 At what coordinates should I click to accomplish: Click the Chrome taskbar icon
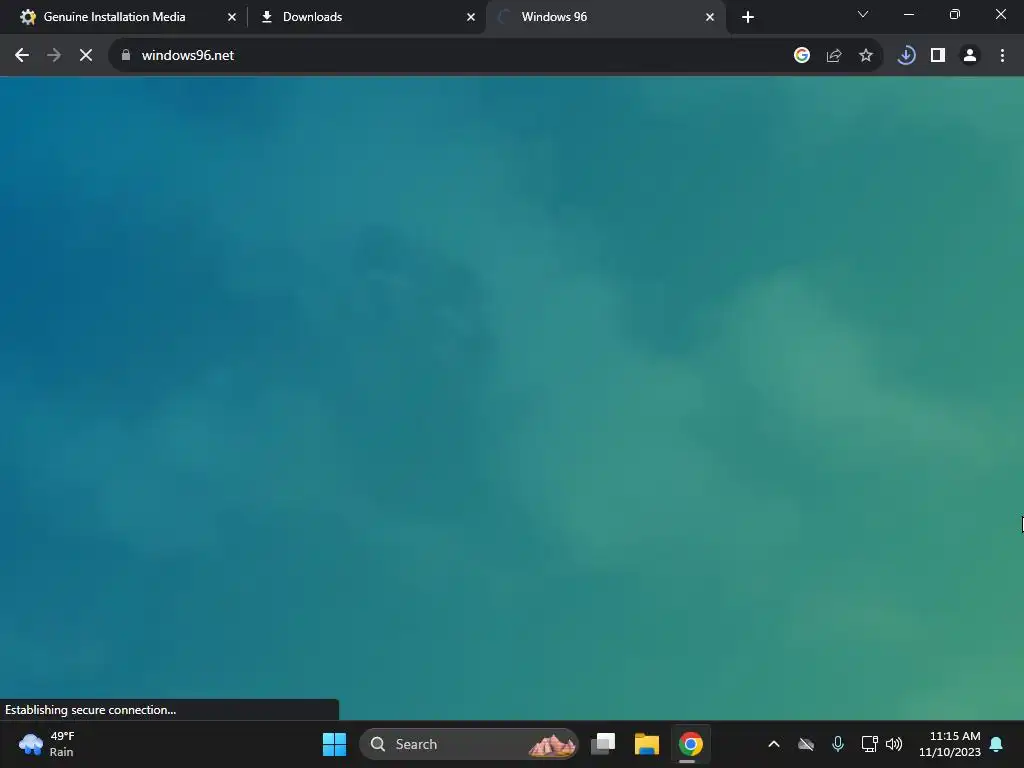[x=690, y=744]
